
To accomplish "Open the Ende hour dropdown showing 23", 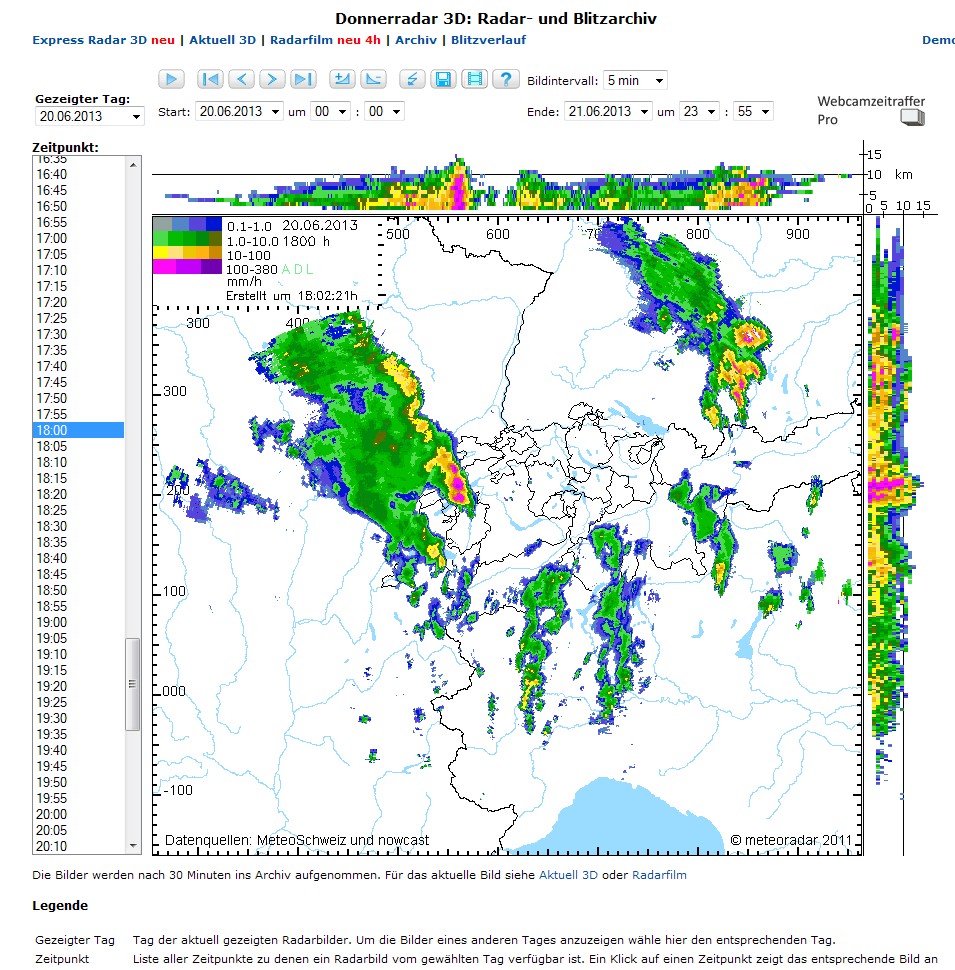I will [x=700, y=111].
